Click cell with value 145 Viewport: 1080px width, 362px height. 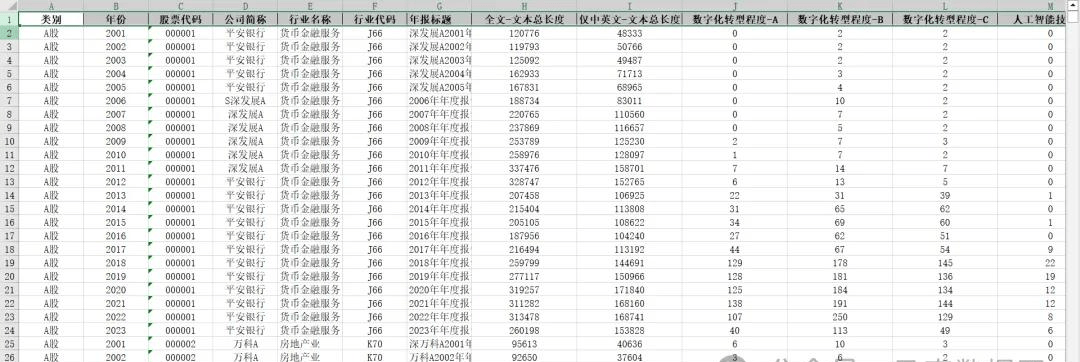tap(945, 263)
